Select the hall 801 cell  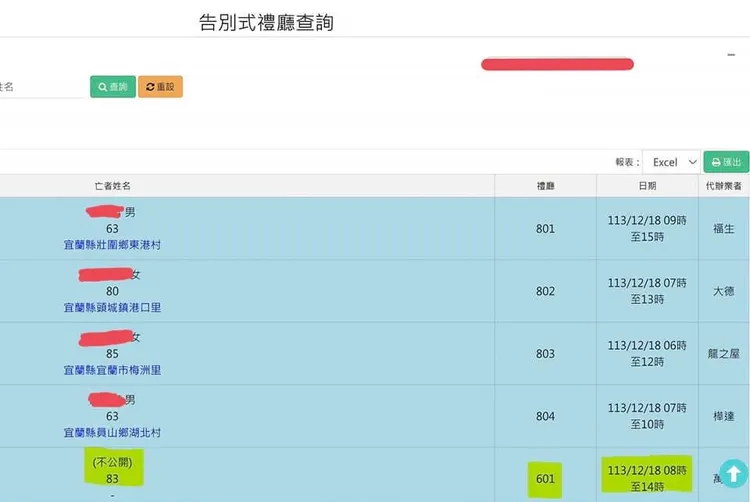(545, 229)
